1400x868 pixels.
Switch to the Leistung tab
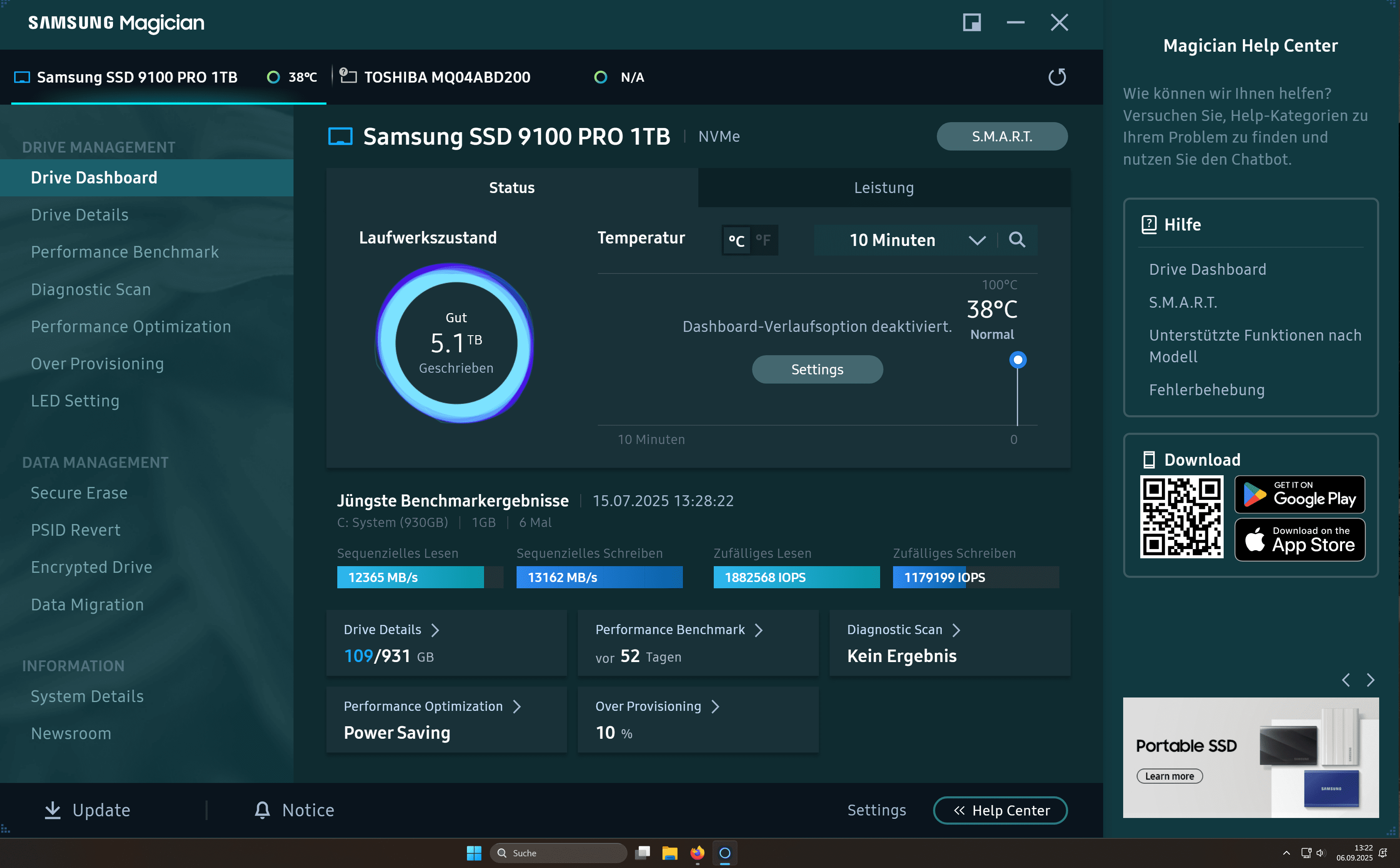click(883, 188)
